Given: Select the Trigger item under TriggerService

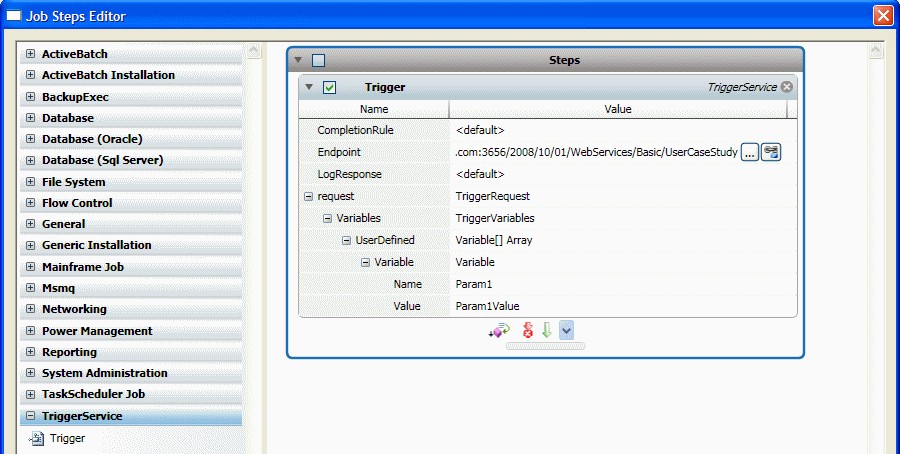Looking at the screenshot, I should [67, 439].
